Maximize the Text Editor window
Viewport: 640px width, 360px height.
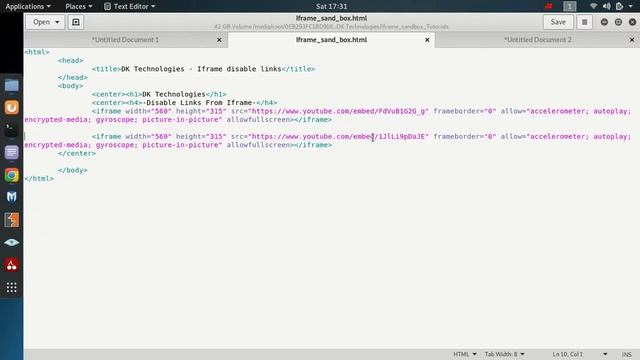click(618, 22)
